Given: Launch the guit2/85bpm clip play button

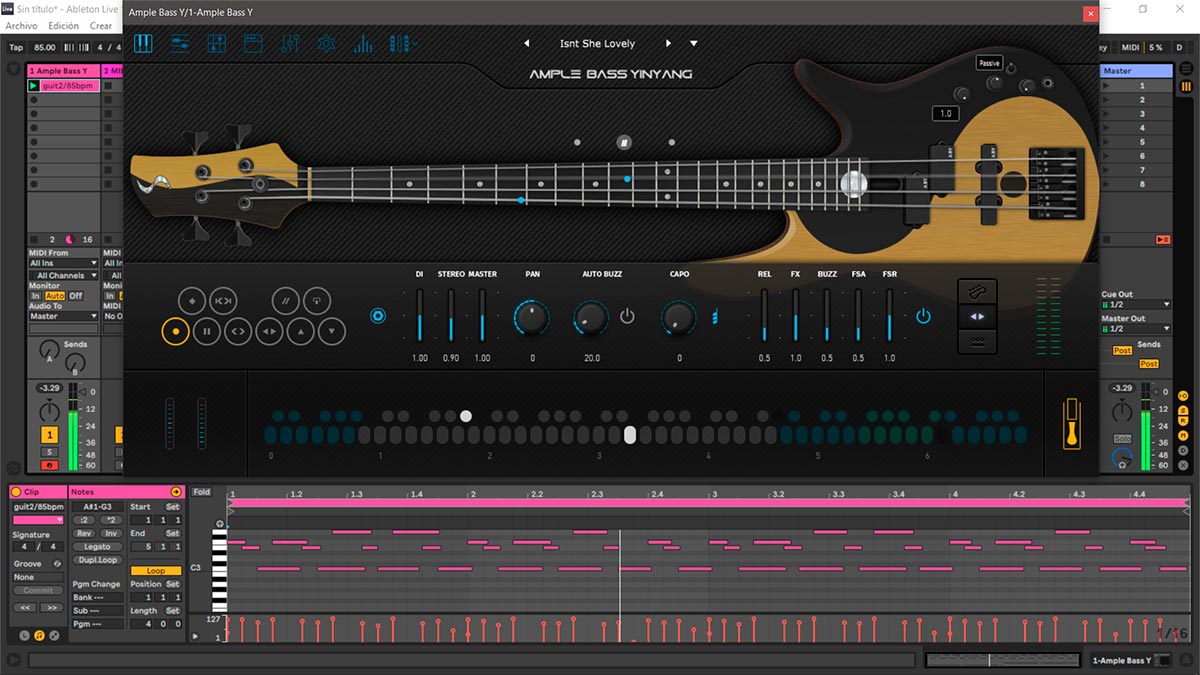Looking at the screenshot, I should [x=34, y=86].
